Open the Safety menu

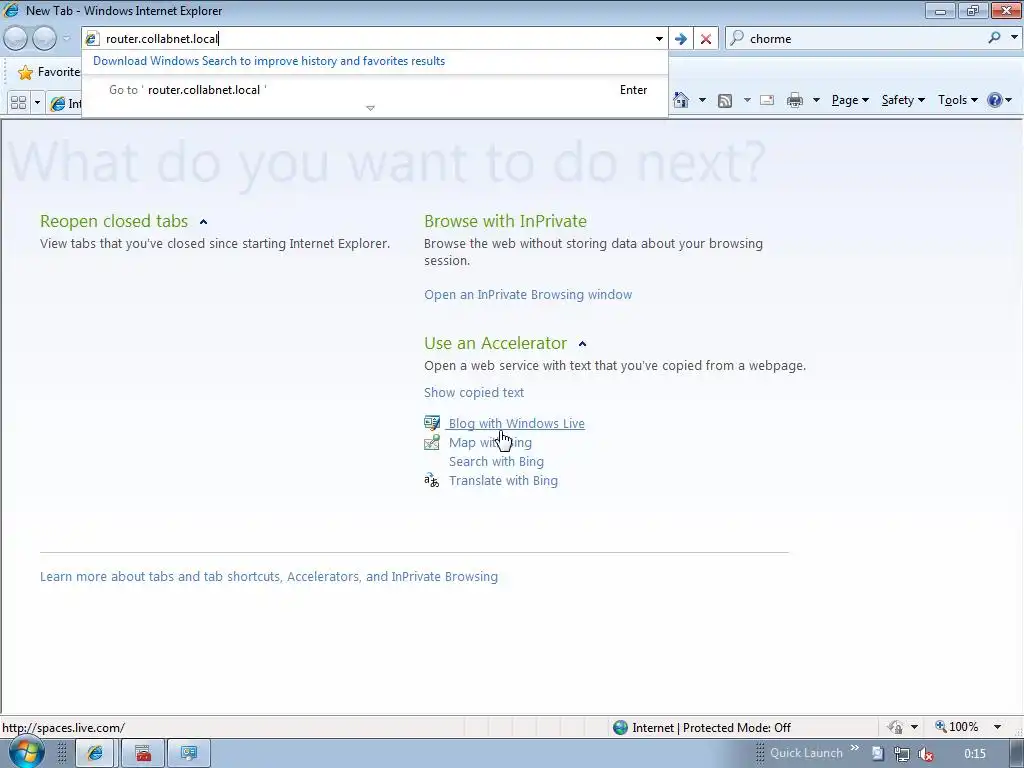pos(903,100)
